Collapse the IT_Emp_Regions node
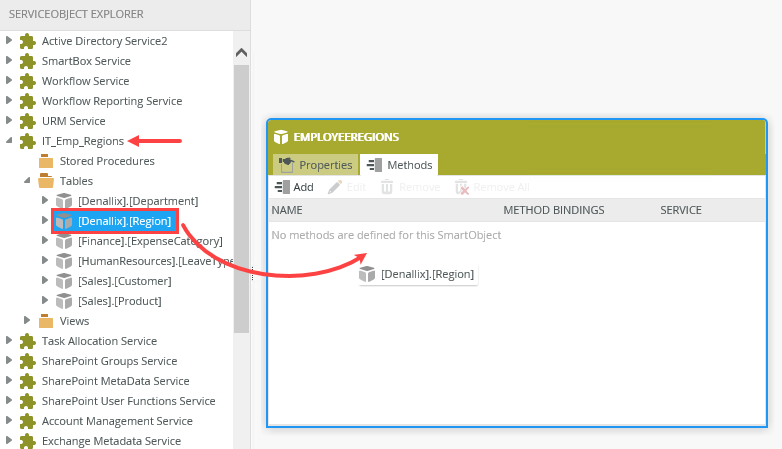Screen dimensions: 782x449 pos(8,141)
